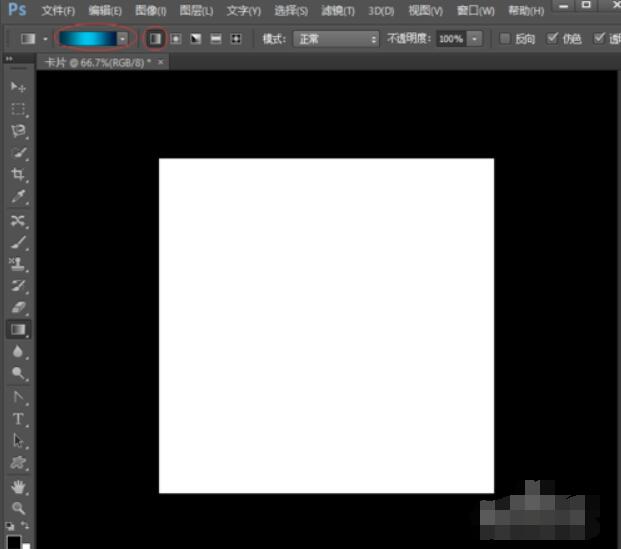Select the Eraser tool
This screenshot has width=621, height=549.
[18, 307]
